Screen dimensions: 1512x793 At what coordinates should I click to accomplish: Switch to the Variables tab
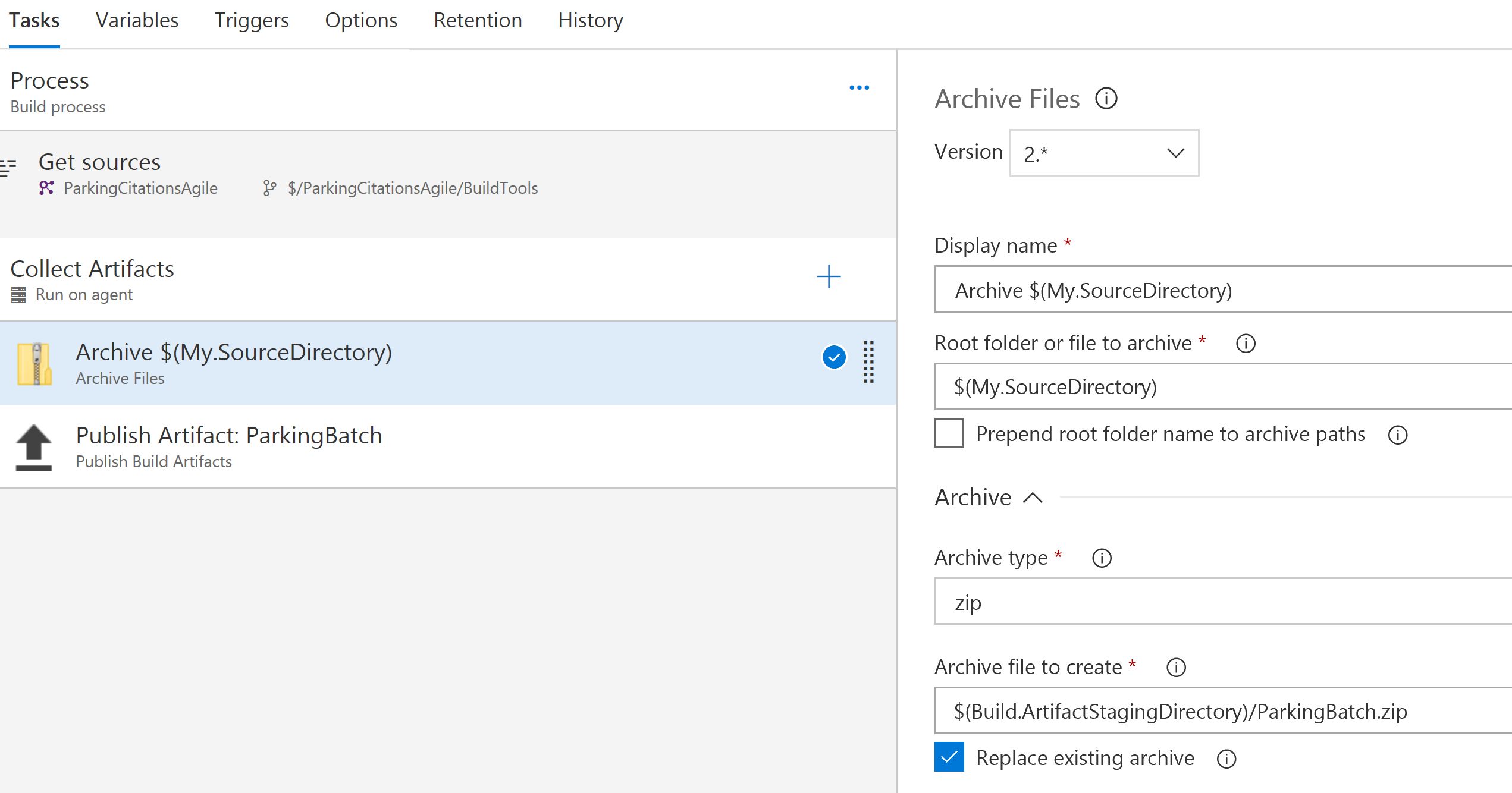tap(137, 21)
